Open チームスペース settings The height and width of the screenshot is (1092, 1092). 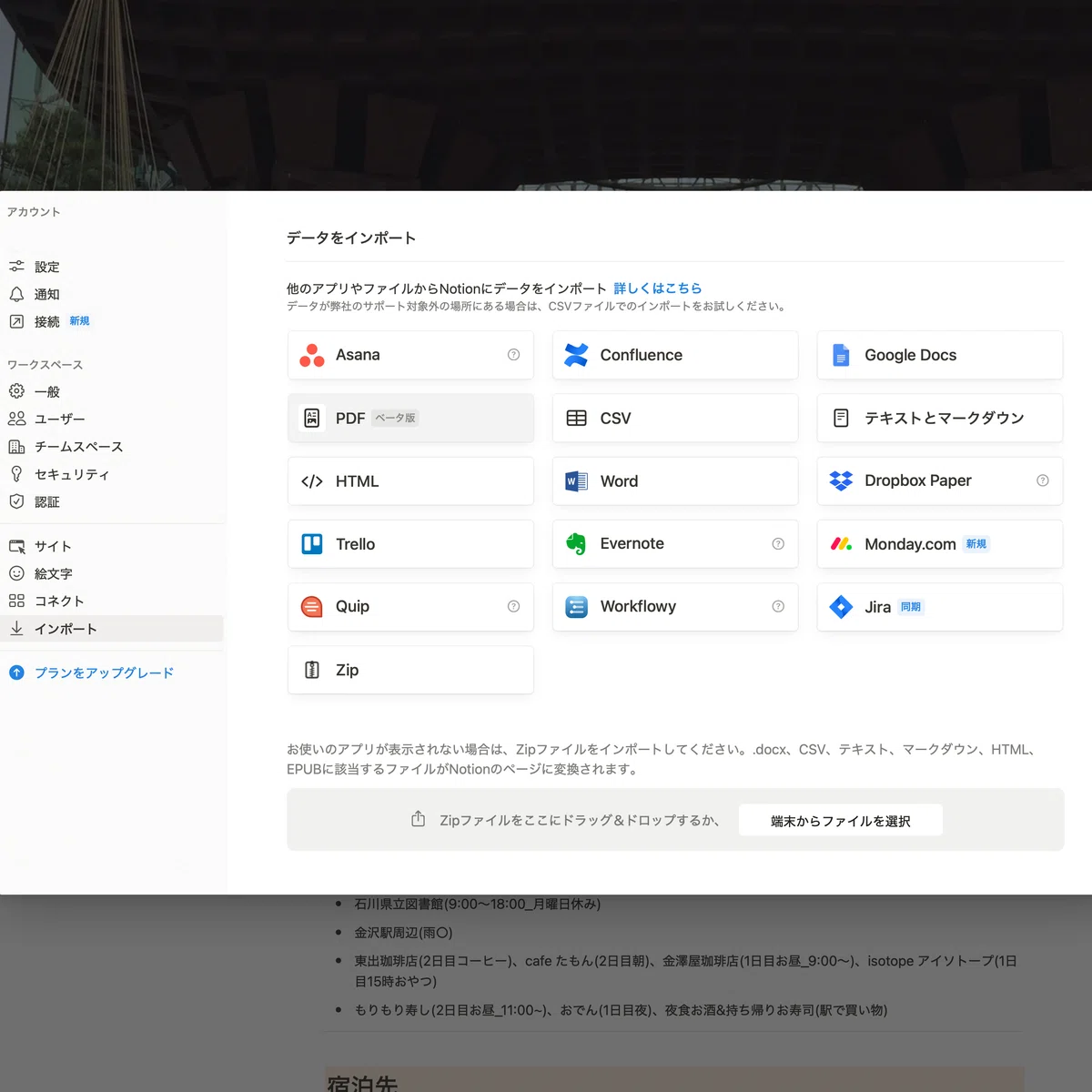point(111,447)
